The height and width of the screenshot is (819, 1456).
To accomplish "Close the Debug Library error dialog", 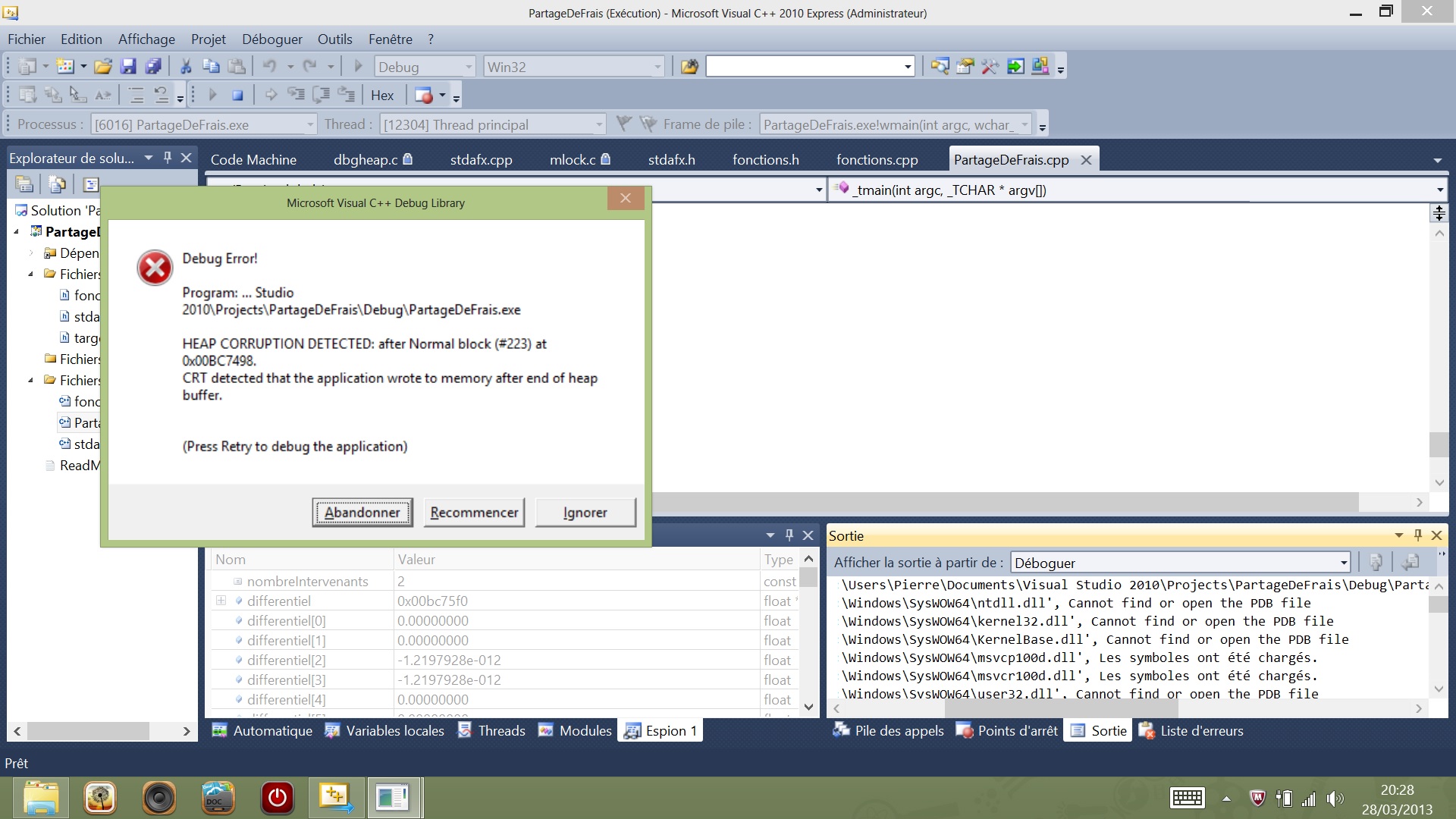I will [x=626, y=198].
